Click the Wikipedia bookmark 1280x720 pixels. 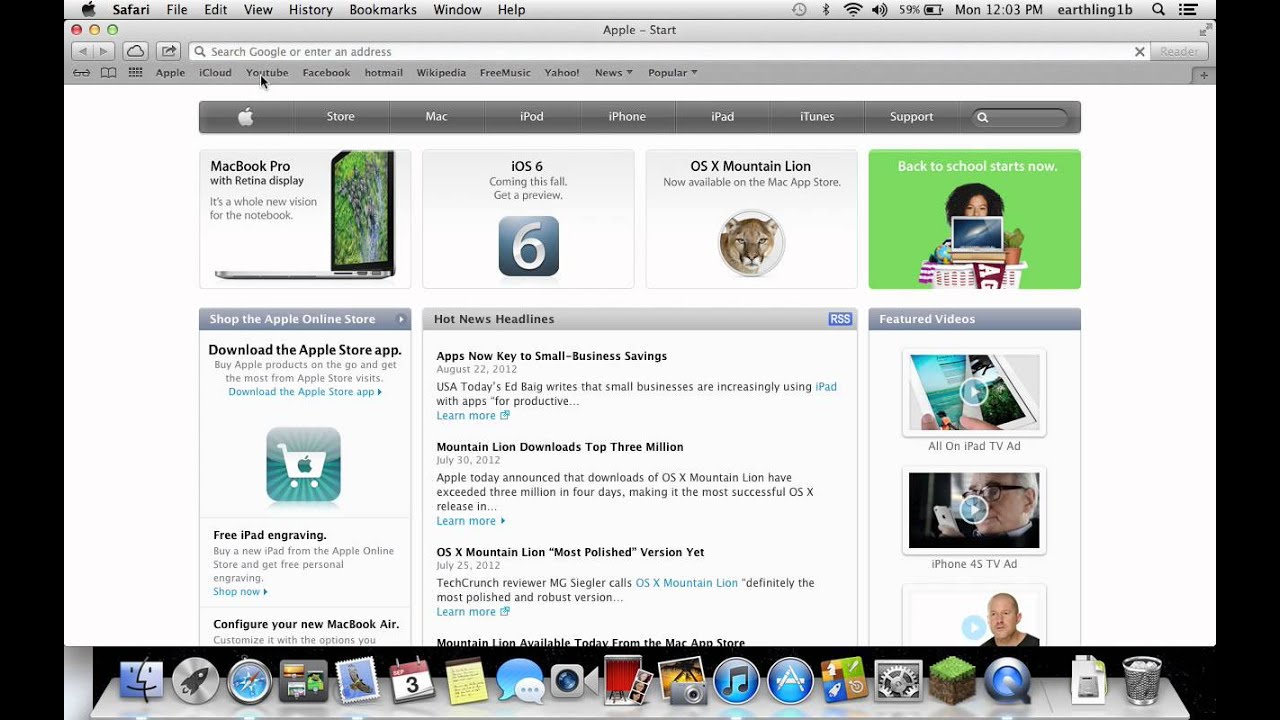point(441,73)
